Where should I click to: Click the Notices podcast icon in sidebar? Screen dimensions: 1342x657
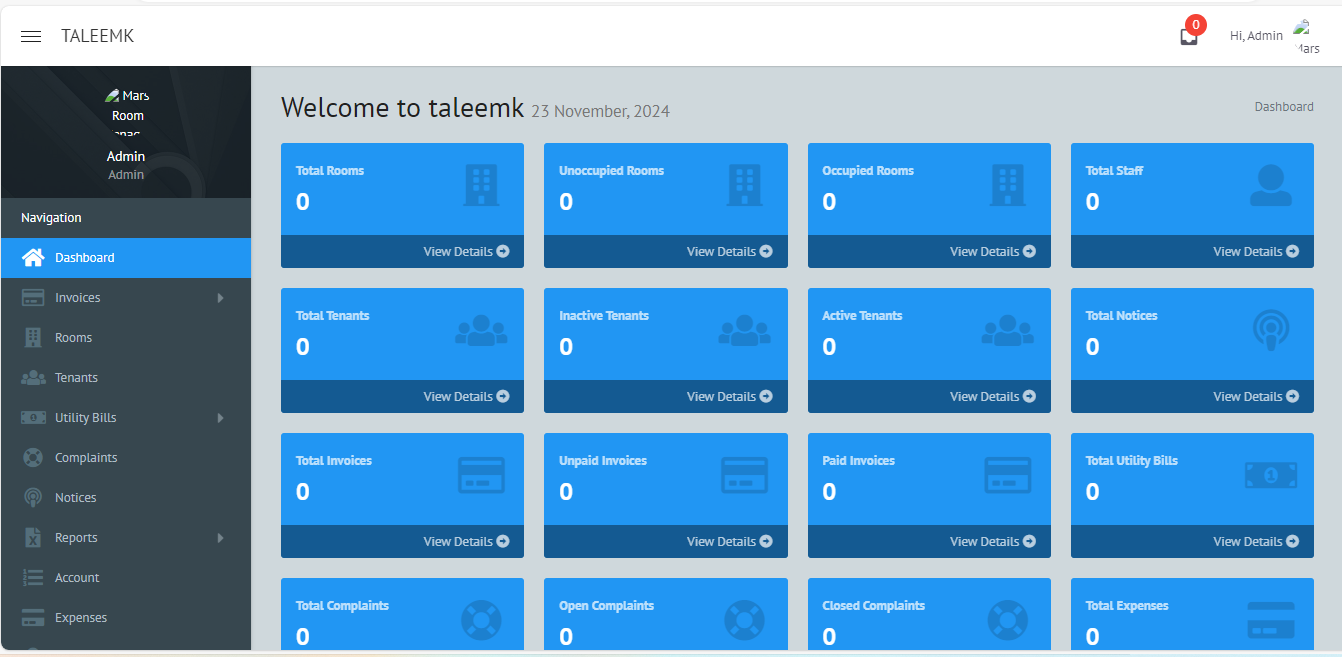[33, 498]
